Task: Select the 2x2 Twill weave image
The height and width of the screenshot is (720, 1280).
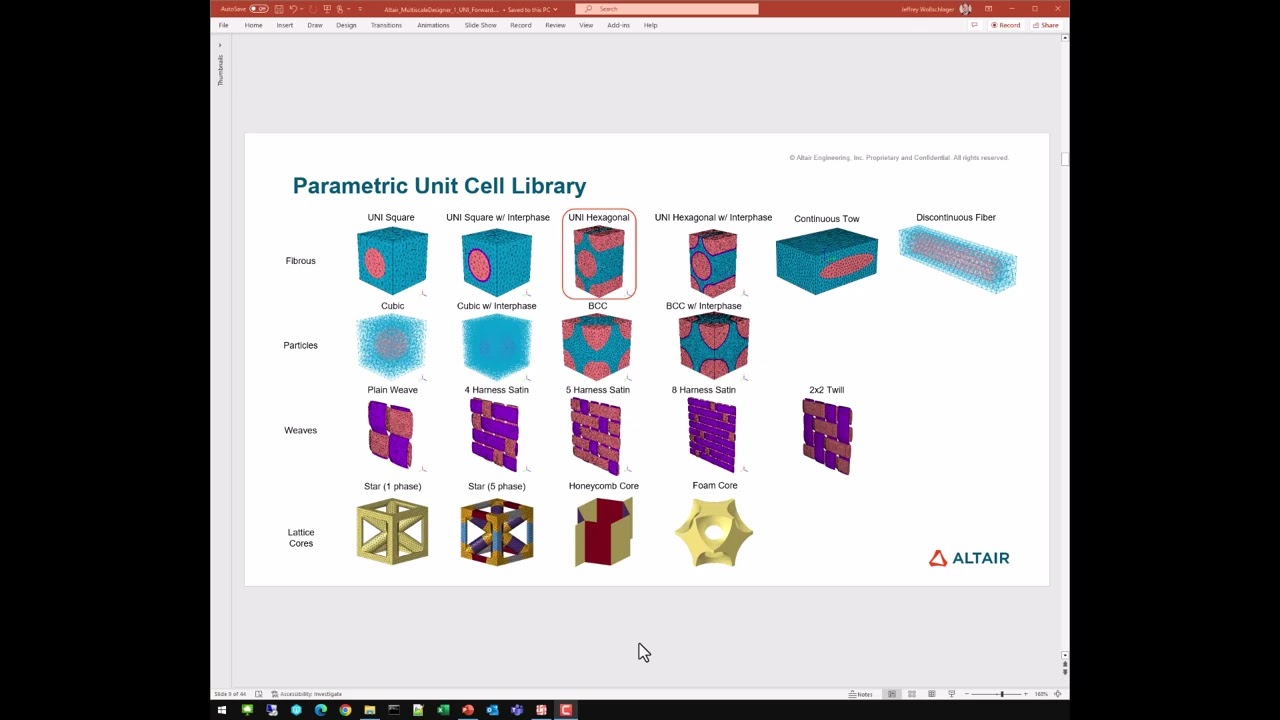Action: 827,436
